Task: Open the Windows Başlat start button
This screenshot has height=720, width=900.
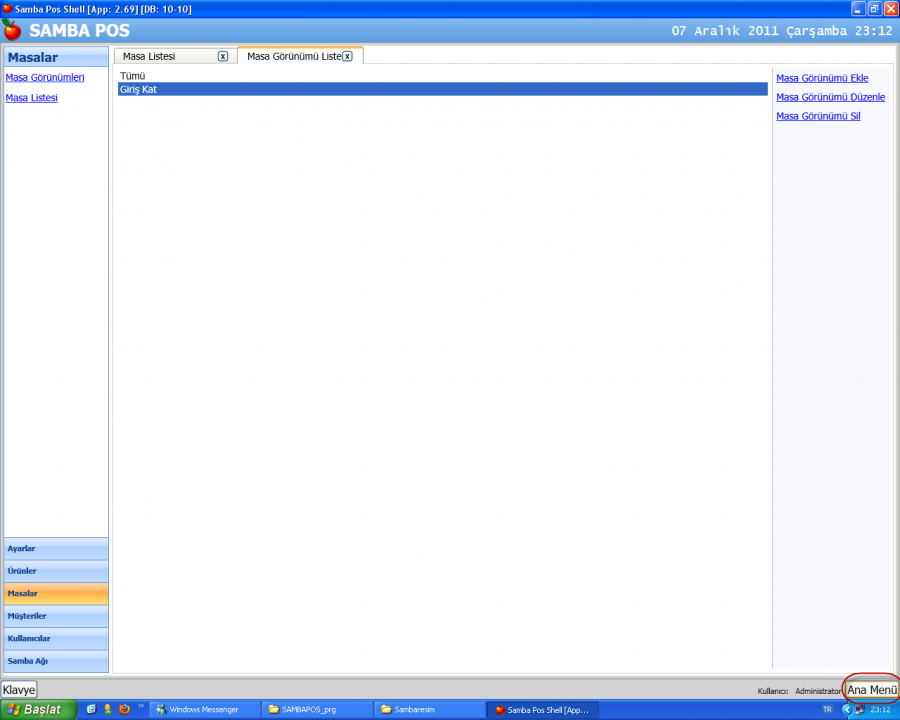Action: pyautogui.click(x=38, y=710)
